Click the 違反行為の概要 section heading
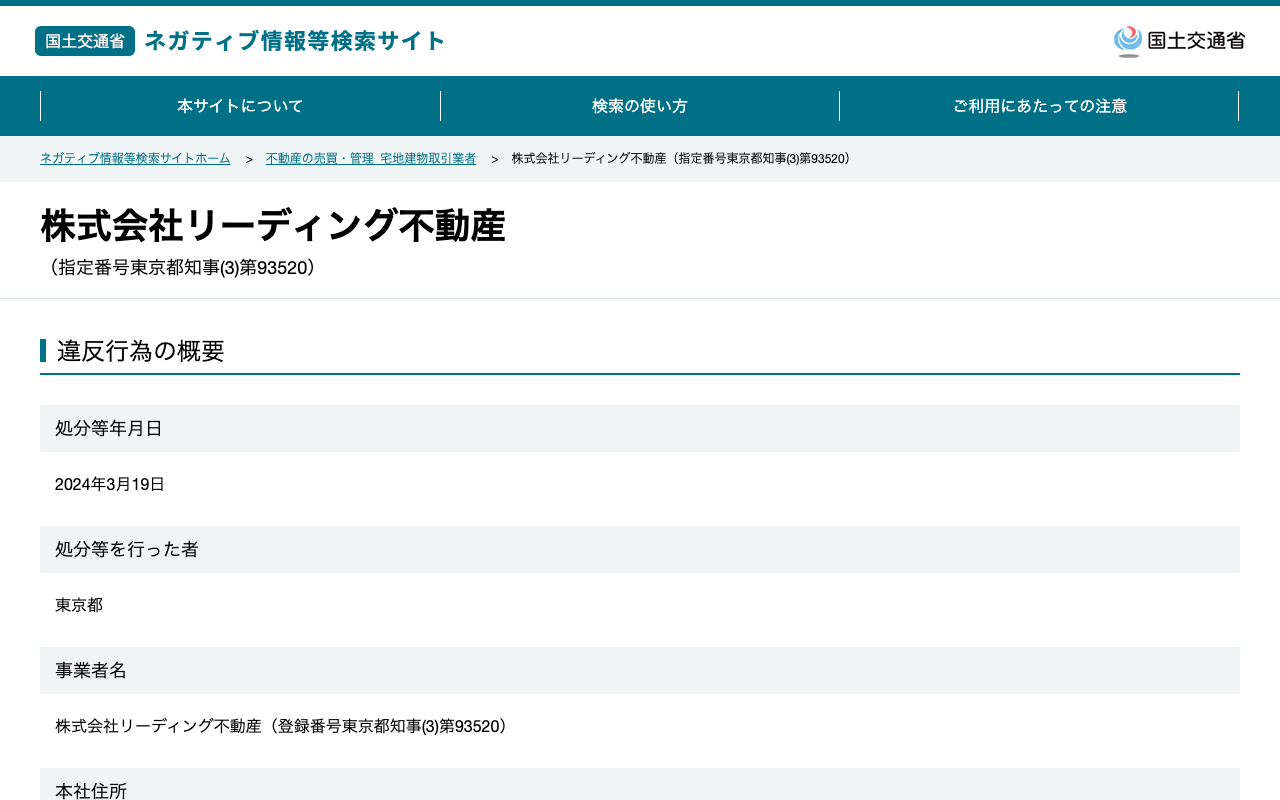This screenshot has width=1280, height=800. coord(141,351)
